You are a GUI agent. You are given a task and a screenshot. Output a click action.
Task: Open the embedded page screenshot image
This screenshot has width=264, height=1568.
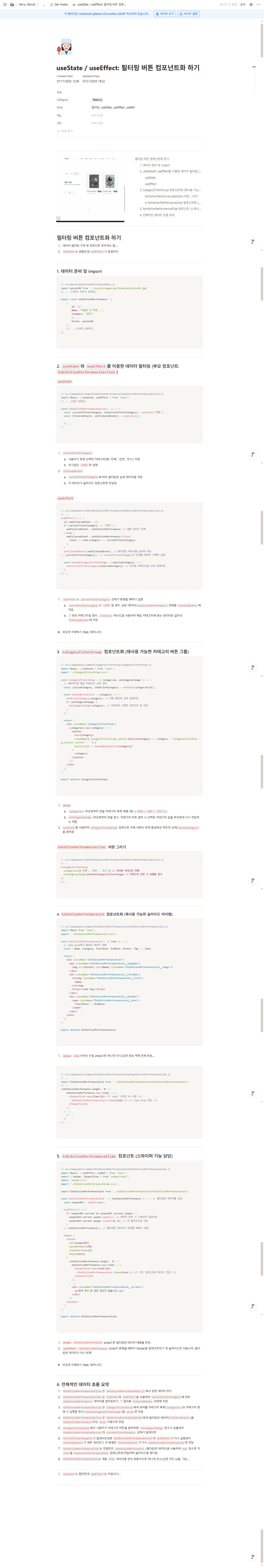click(x=90, y=186)
